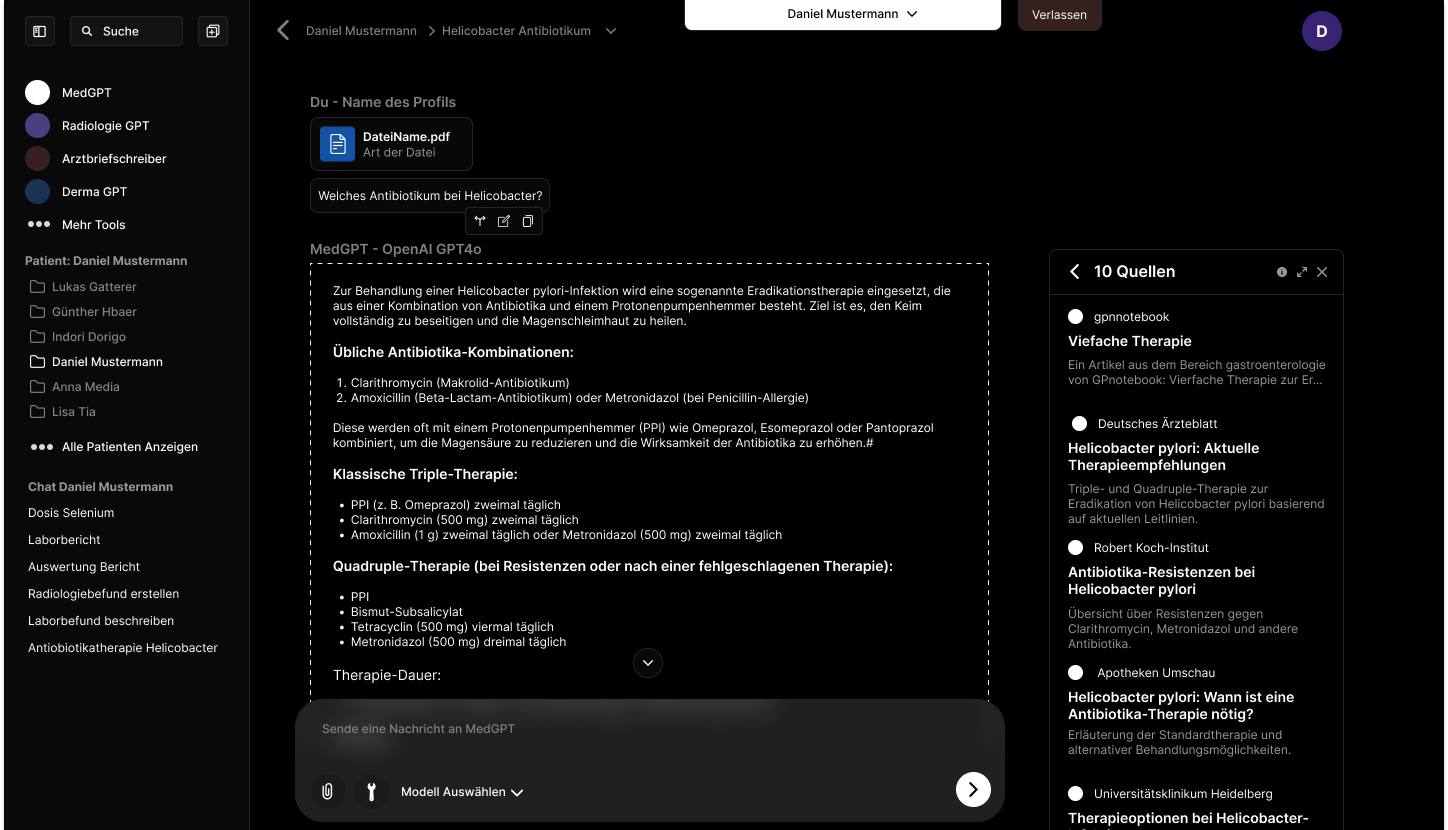The height and width of the screenshot is (830, 1448).
Task: Click the new chat window icon beside search
Action: pyautogui.click(x=212, y=31)
